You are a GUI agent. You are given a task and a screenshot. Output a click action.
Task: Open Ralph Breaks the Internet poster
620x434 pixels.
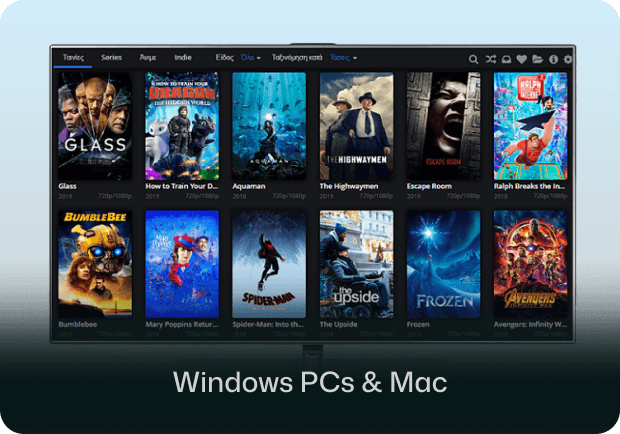(530, 126)
